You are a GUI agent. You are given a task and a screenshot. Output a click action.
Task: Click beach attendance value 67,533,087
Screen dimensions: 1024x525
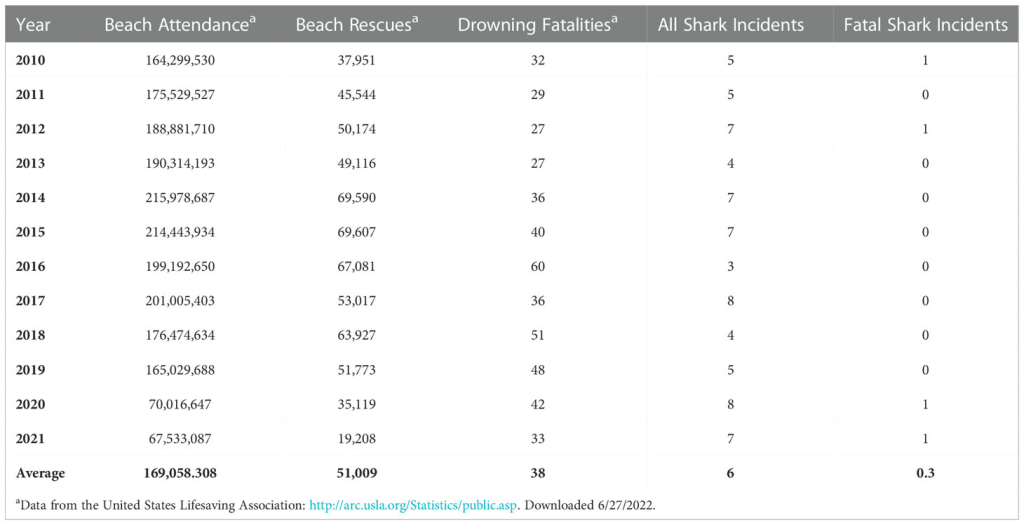pyautogui.click(x=180, y=438)
